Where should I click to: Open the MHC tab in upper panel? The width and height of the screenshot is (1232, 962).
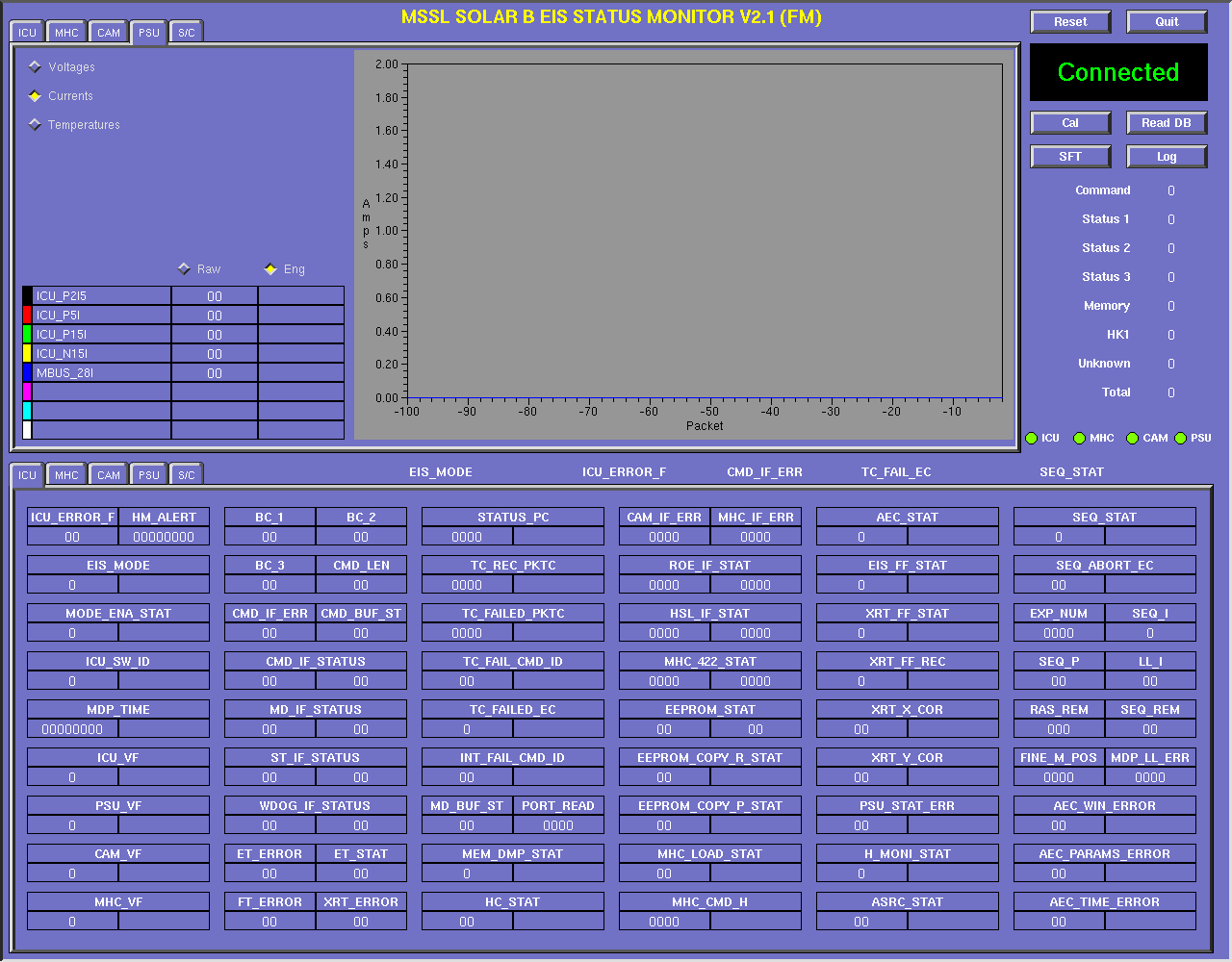click(66, 33)
